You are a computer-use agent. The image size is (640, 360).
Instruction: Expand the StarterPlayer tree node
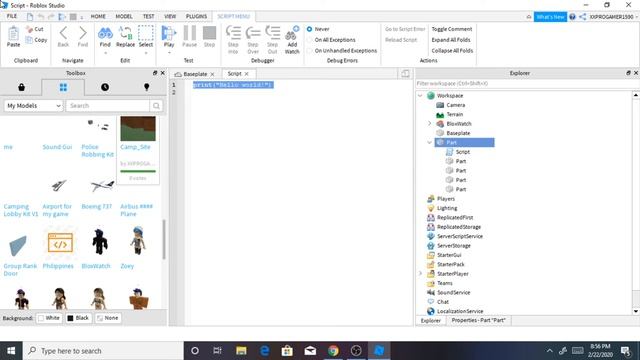coord(420,273)
